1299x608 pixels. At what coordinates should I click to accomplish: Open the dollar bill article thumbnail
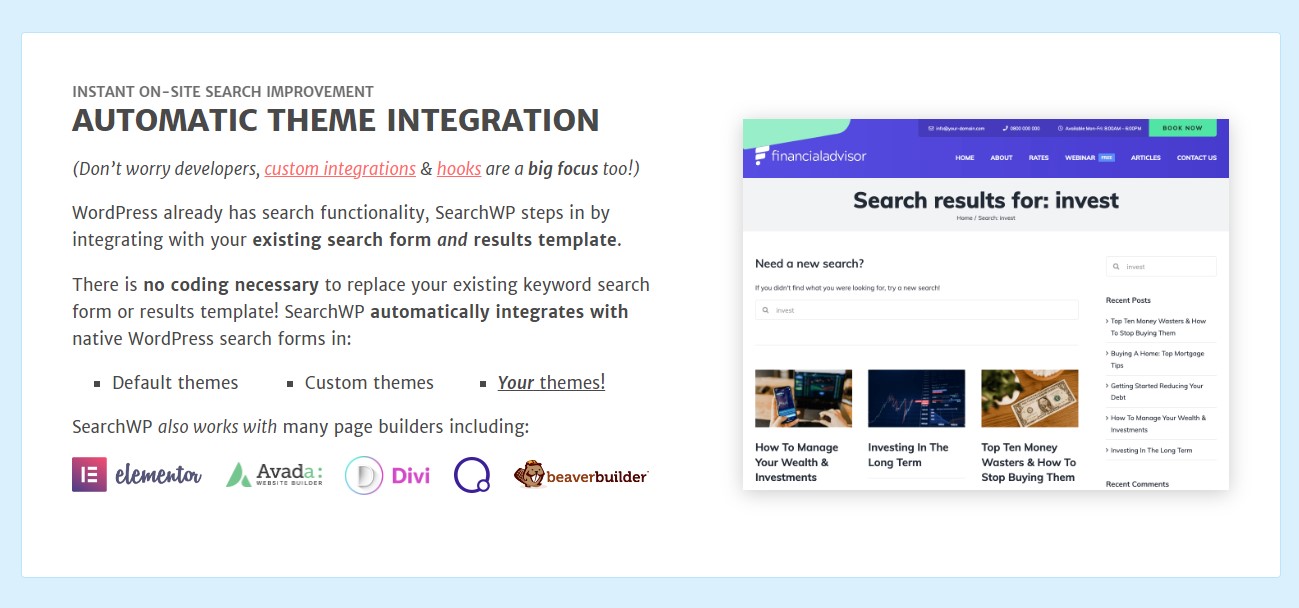(1029, 398)
